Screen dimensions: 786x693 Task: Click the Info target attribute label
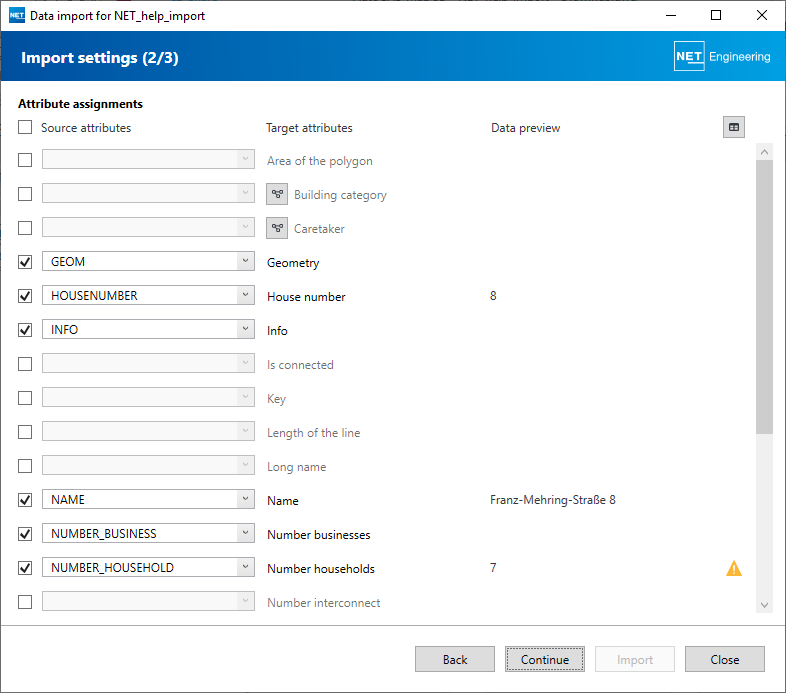(277, 330)
